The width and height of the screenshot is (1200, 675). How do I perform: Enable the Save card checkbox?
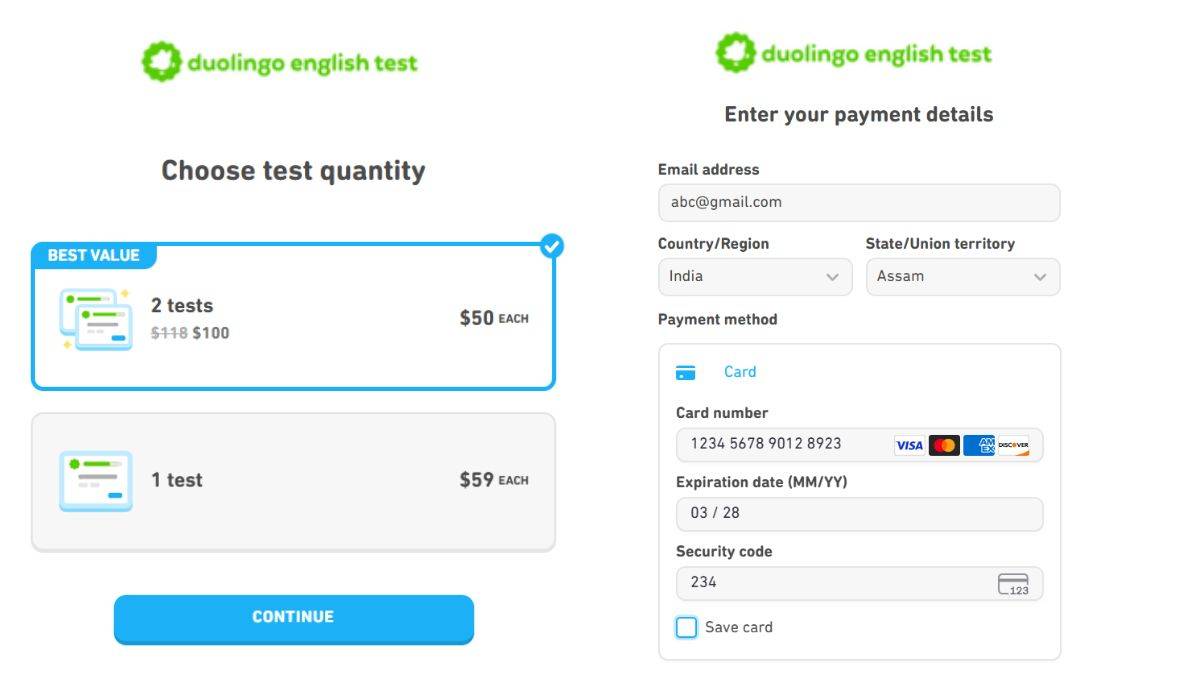pyautogui.click(x=686, y=627)
